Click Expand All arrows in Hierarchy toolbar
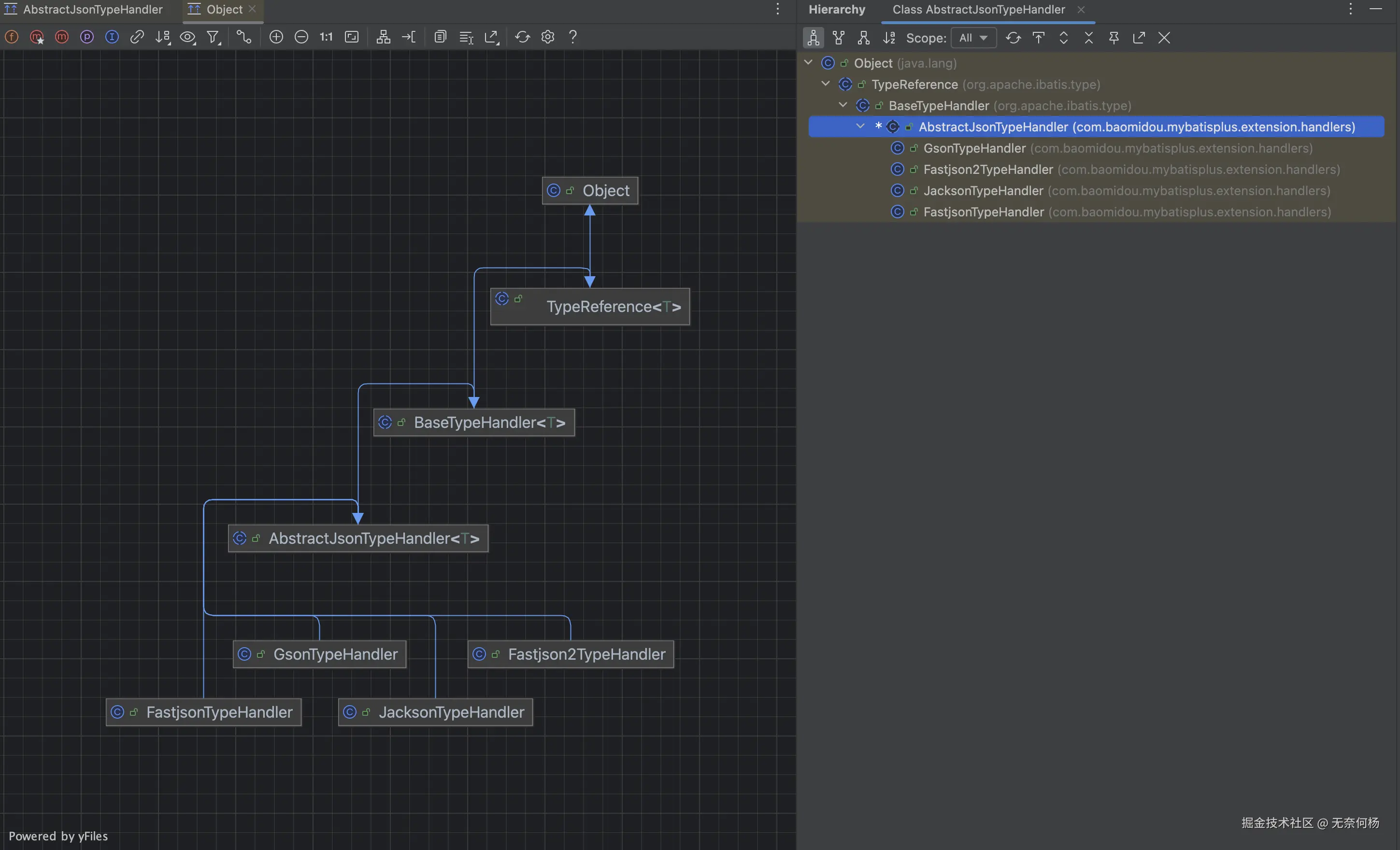 click(x=1064, y=38)
